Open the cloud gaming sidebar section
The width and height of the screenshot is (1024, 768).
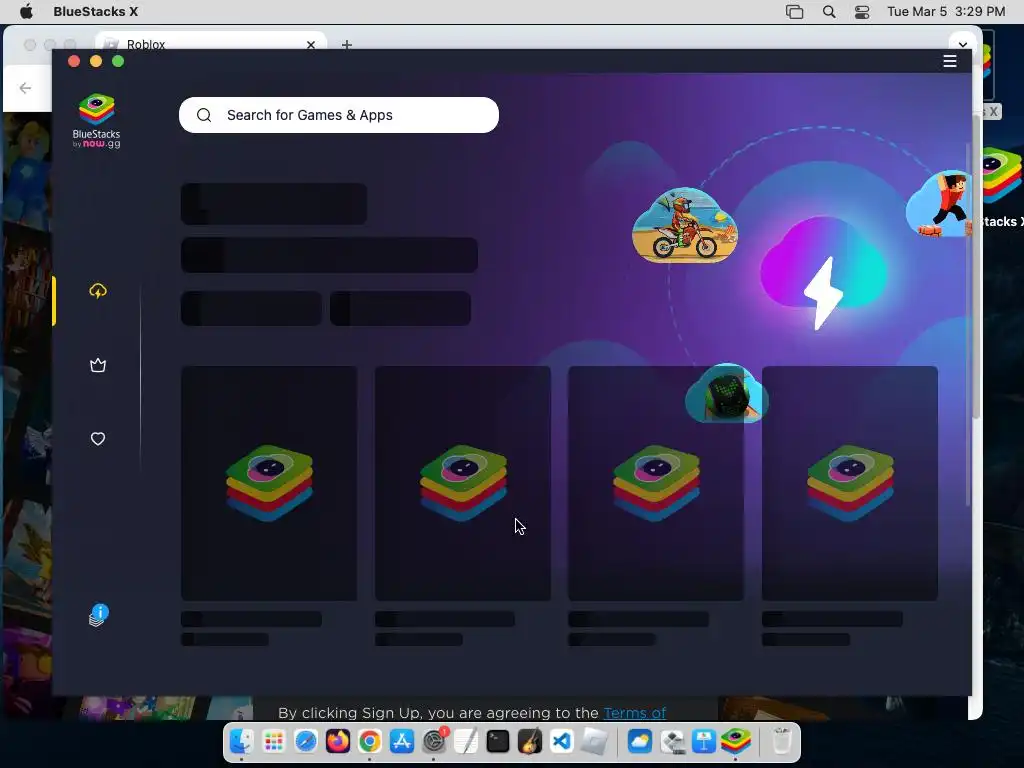point(98,291)
